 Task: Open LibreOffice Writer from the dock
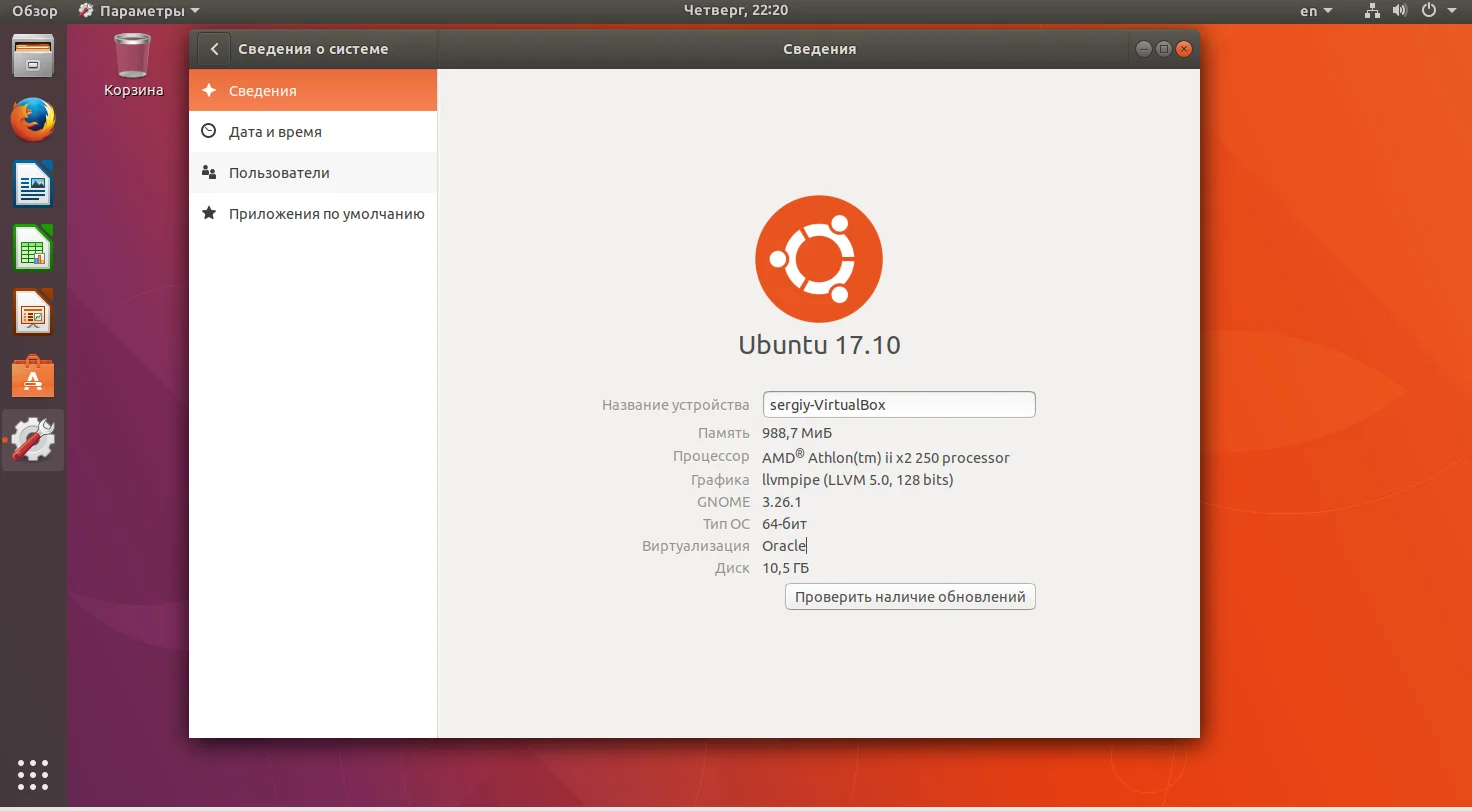point(33,184)
